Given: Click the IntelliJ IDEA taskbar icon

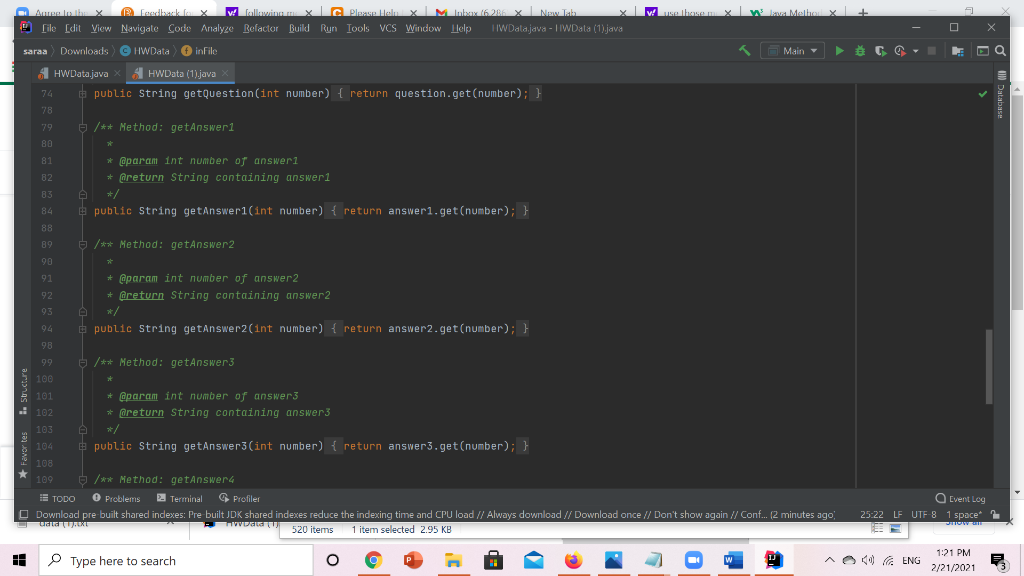Looking at the screenshot, I should click(774, 560).
